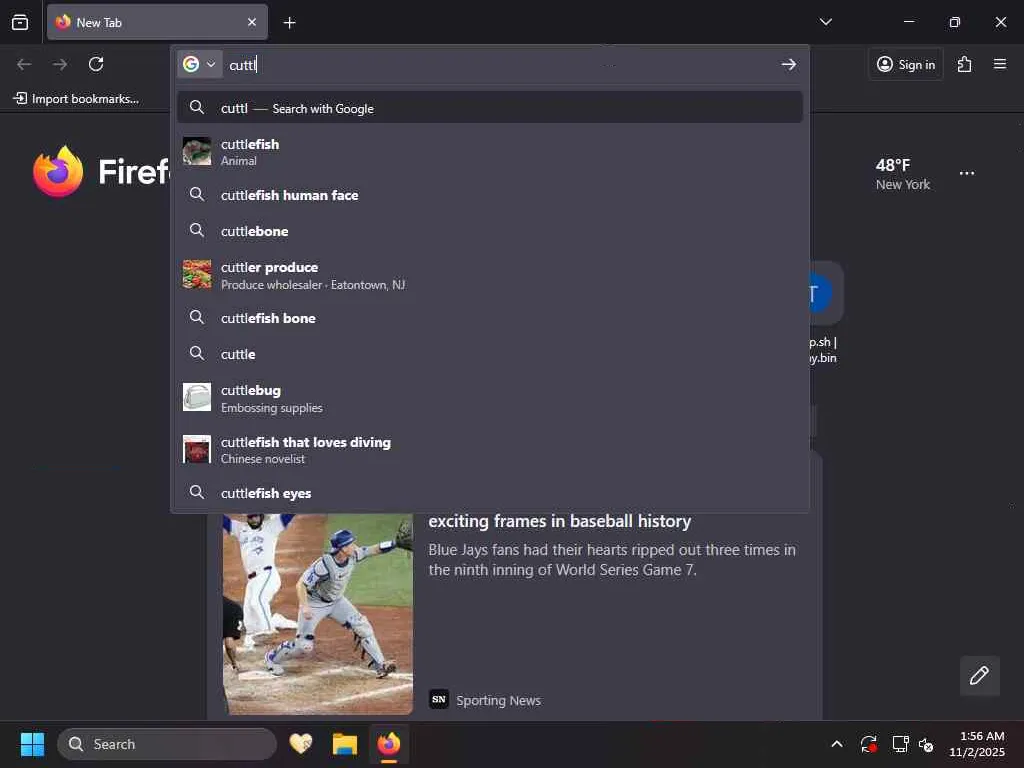Click the sync tray icon with red dot
The height and width of the screenshot is (768, 1024).
click(x=869, y=744)
